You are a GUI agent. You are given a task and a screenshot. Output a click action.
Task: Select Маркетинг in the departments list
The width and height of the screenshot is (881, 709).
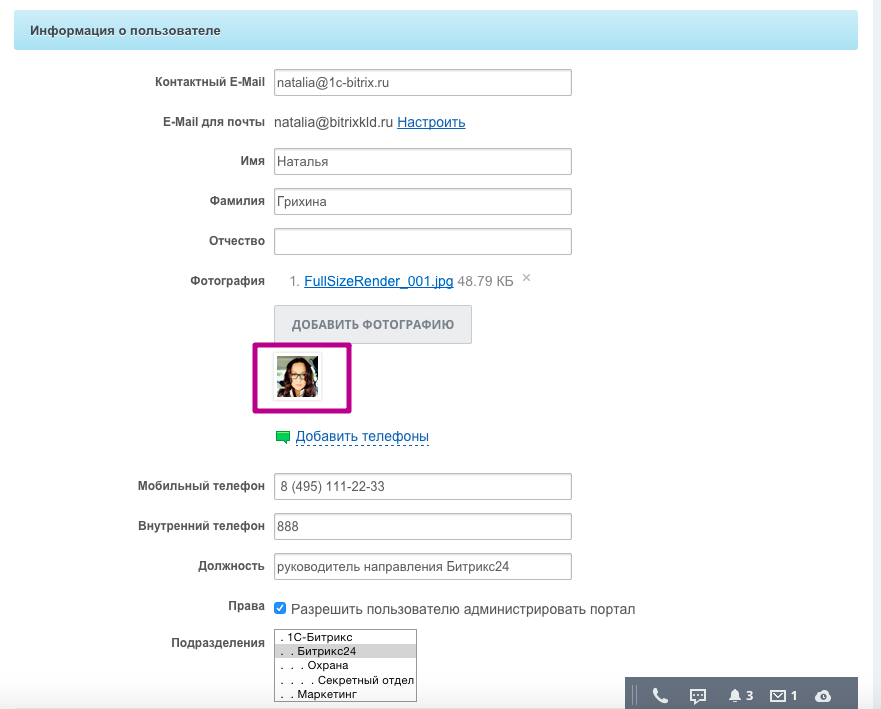click(x=346, y=694)
